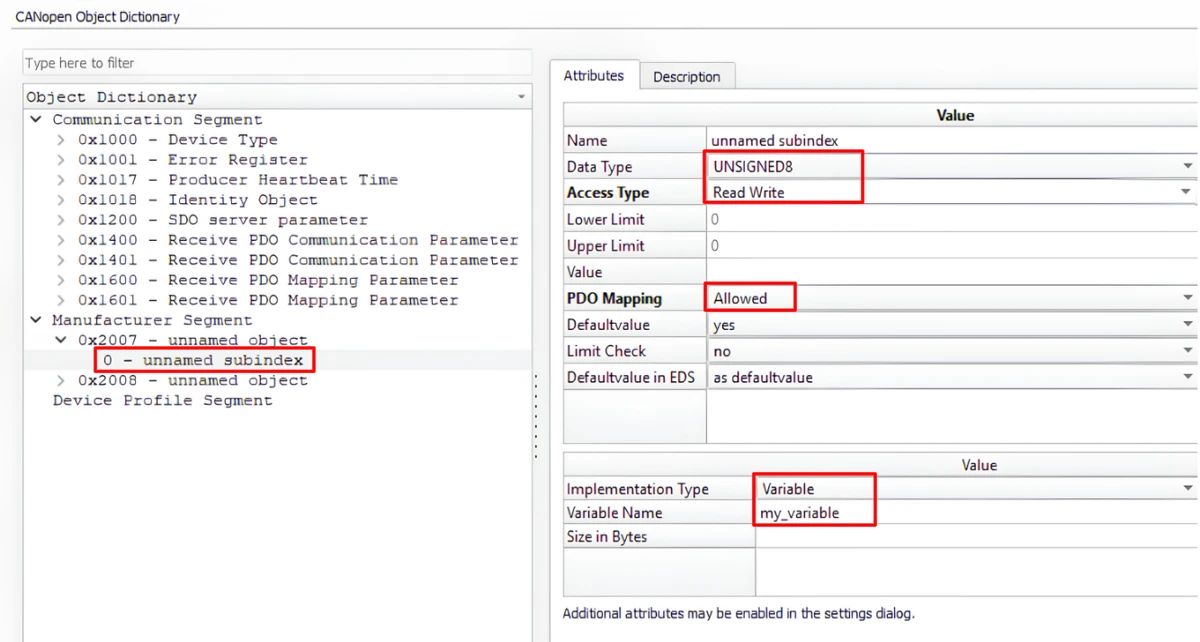Expand 0x1600 Receive PDO Mapping Parameter
The height and width of the screenshot is (642, 1200).
pos(60,280)
